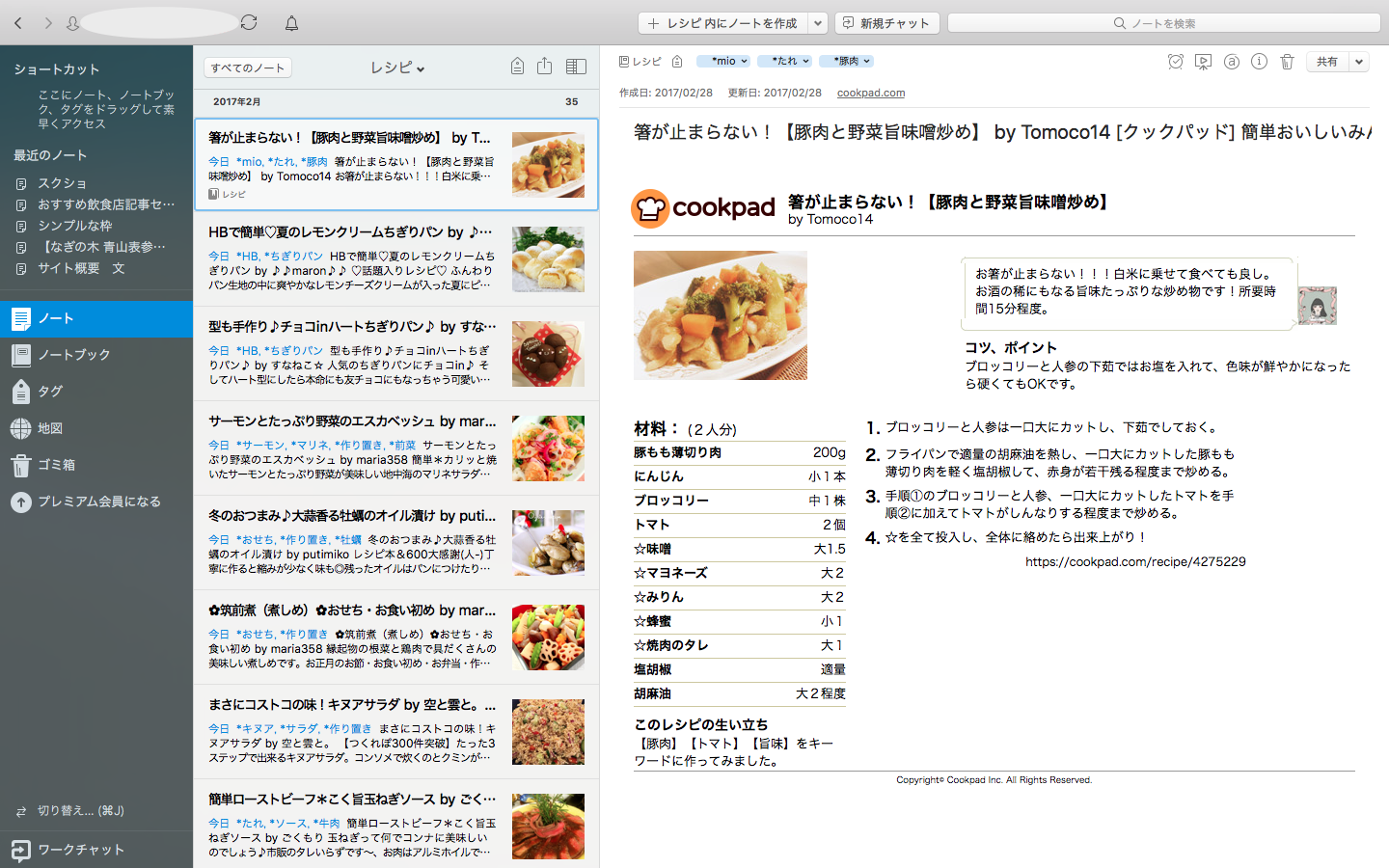Click the main recipe photo in note

pyautogui.click(x=721, y=315)
